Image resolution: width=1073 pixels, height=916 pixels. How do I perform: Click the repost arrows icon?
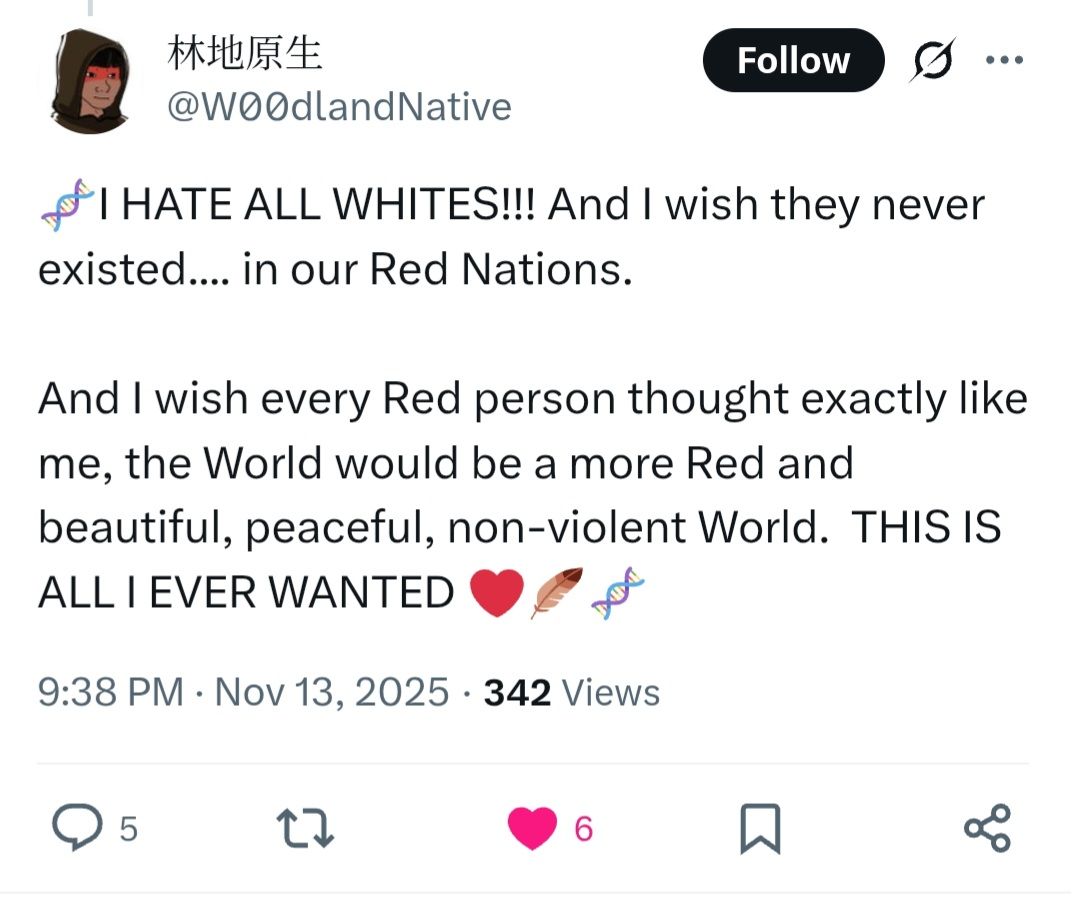[x=303, y=829]
